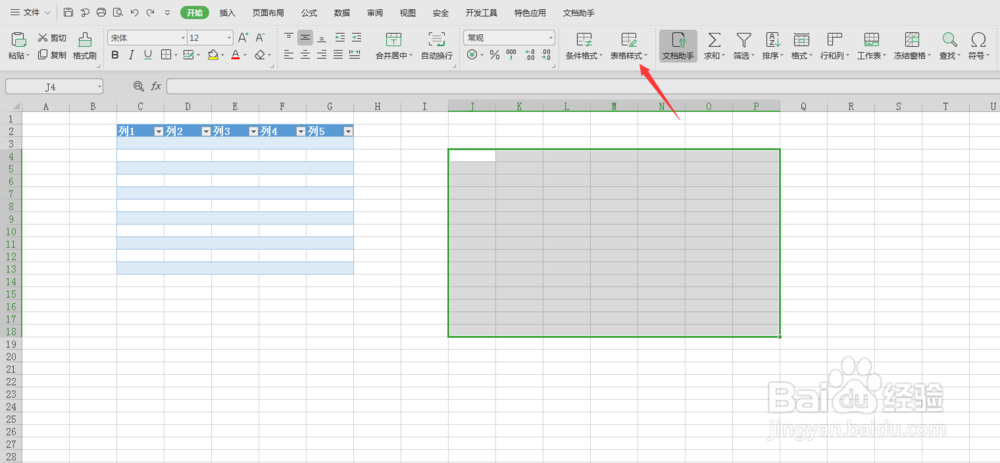Viewport: 1000px width, 463px height.
Task: Toggle Bold formatting
Action: point(115,55)
